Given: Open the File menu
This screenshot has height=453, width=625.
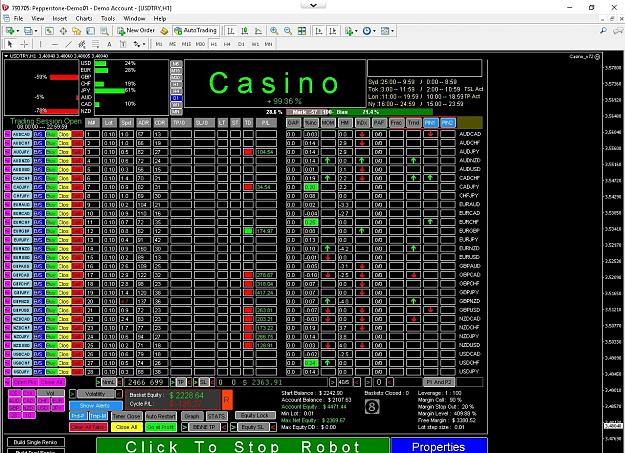Looking at the screenshot, I should point(19,18).
